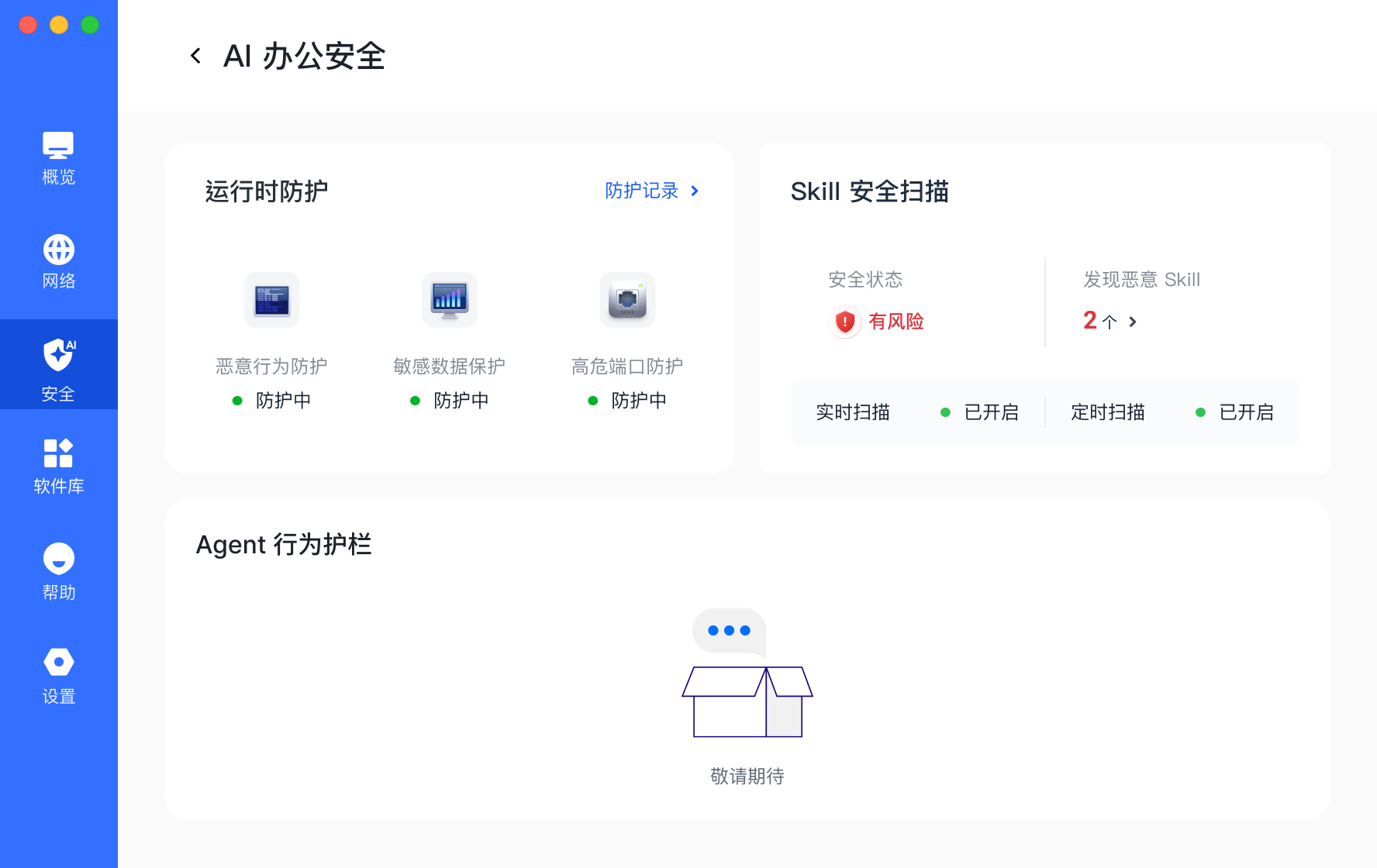Open the 帮助 smiley icon
The width and height of the screenshot is (1377, 868).
pyautogui.click(x=59, y=558)
